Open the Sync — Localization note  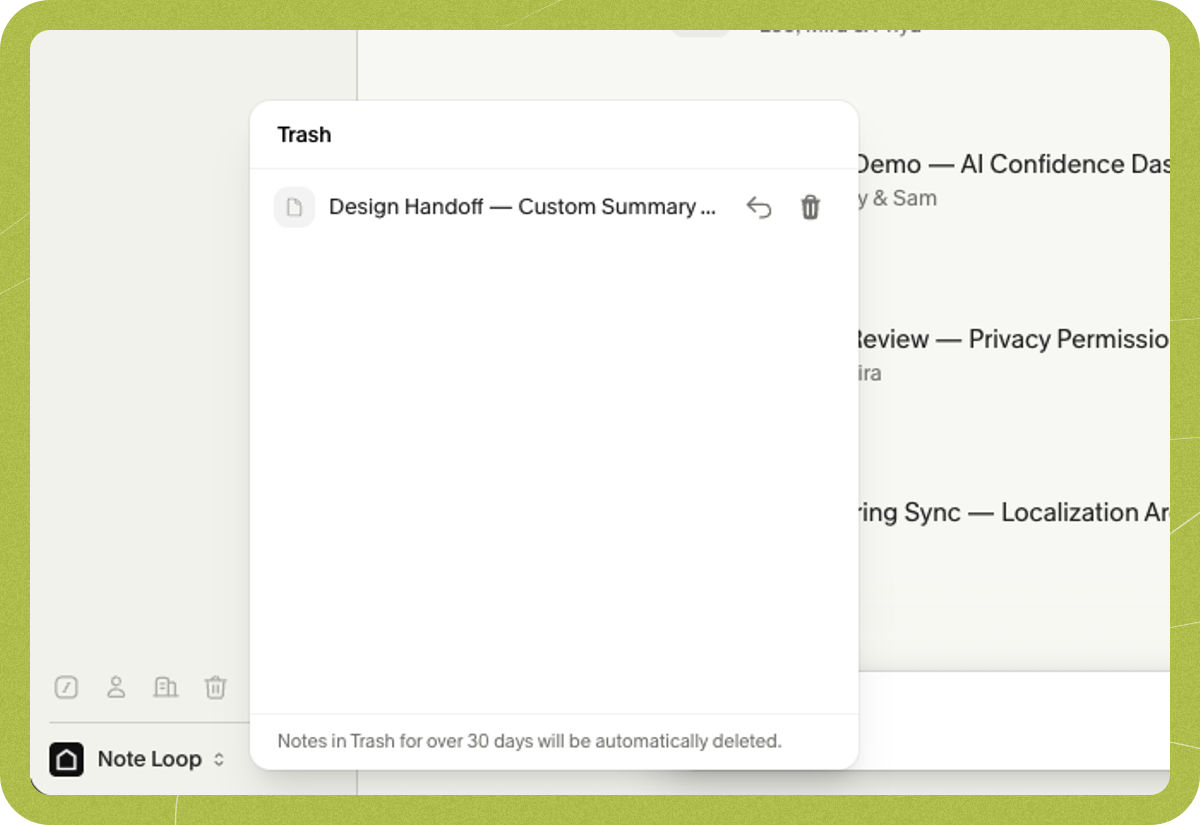point(1014,512)
